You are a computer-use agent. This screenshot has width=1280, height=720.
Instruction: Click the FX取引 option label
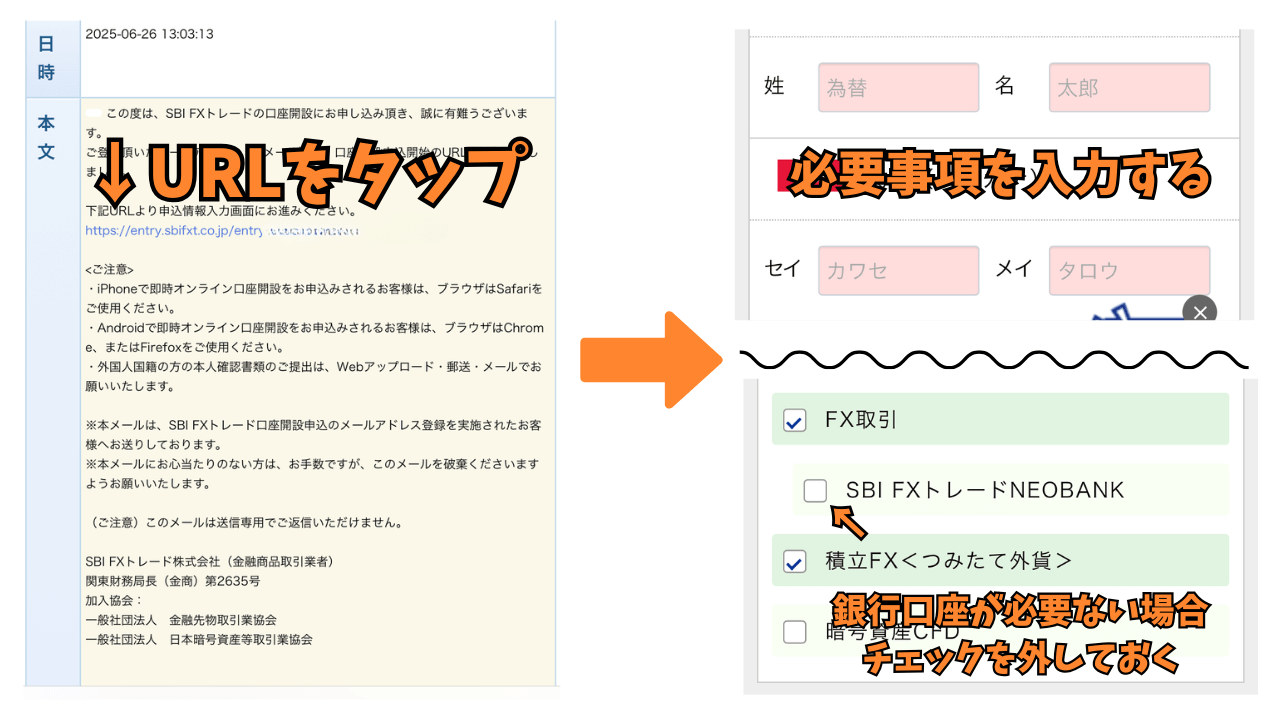(x=861, y=421)
